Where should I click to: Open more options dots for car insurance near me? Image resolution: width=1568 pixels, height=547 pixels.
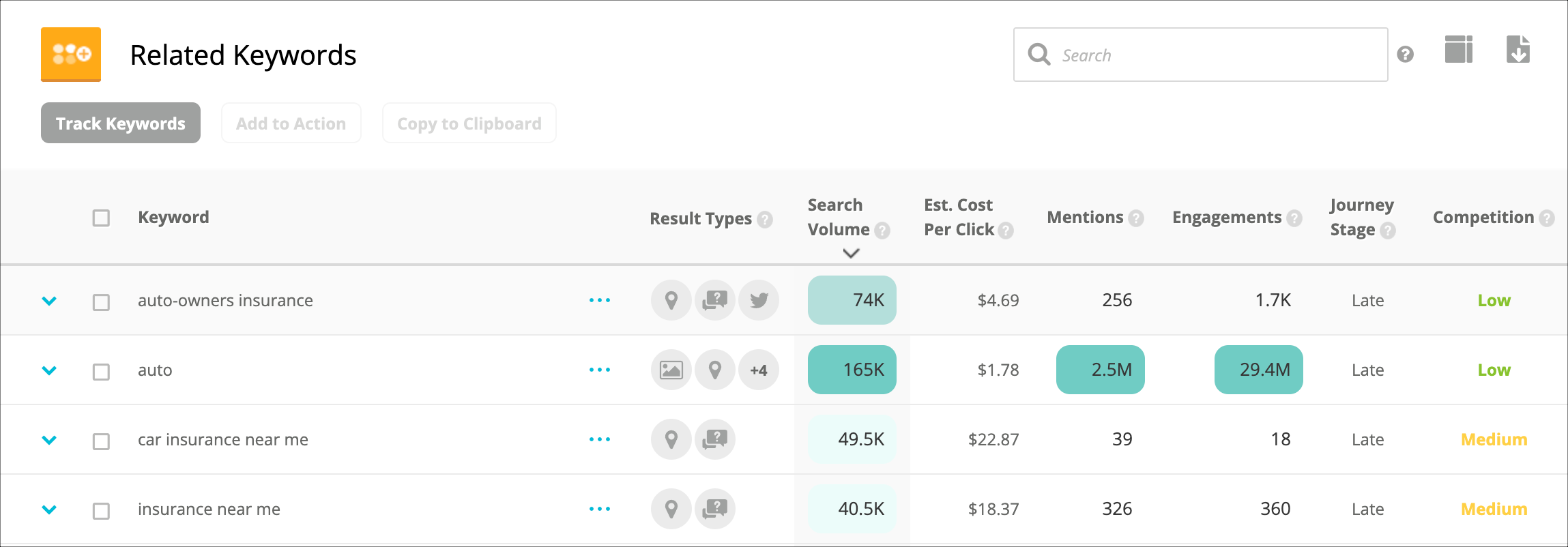(x=600, y=439)
